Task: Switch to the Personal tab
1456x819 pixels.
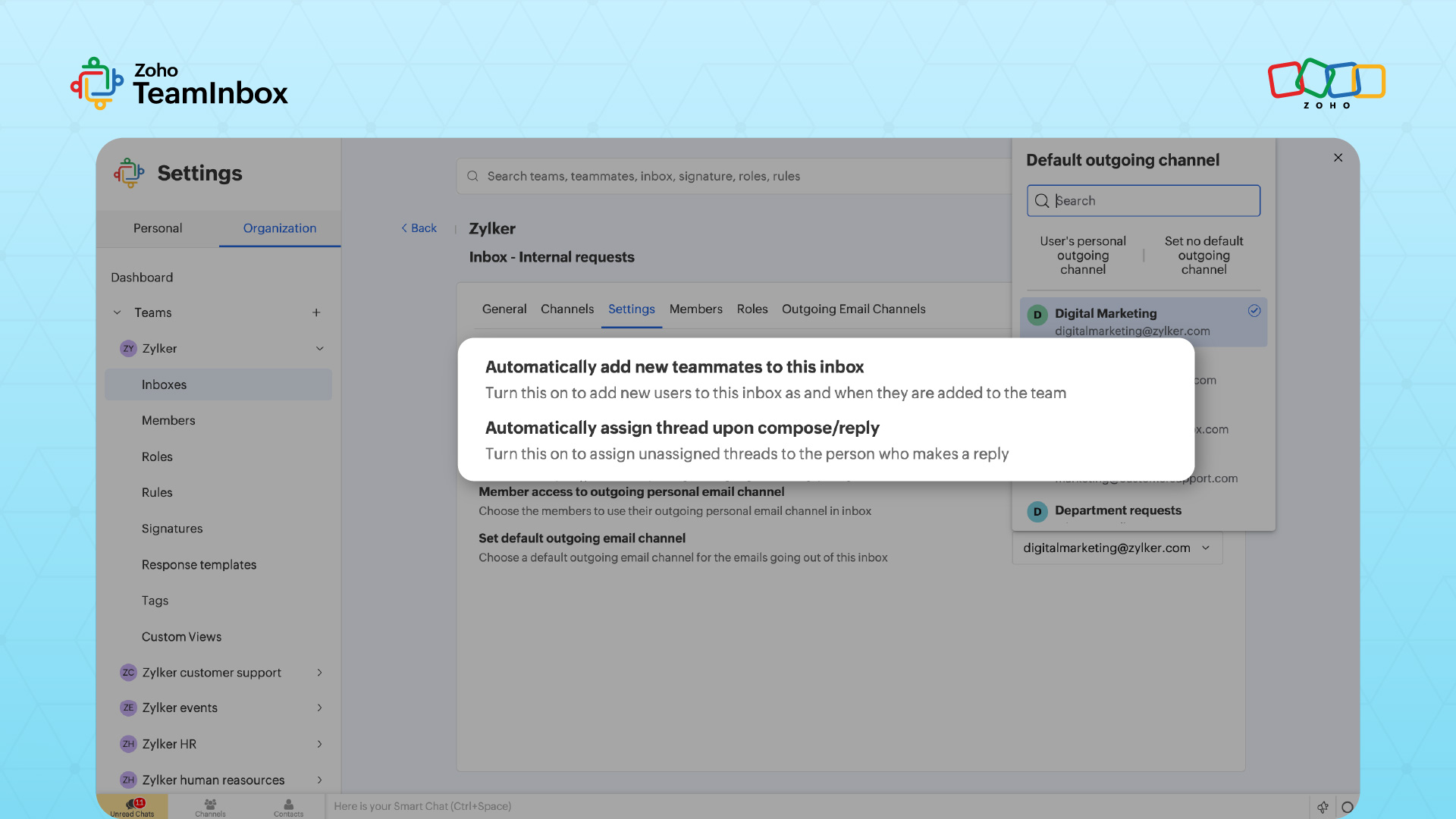Action: tap(158, 228)
